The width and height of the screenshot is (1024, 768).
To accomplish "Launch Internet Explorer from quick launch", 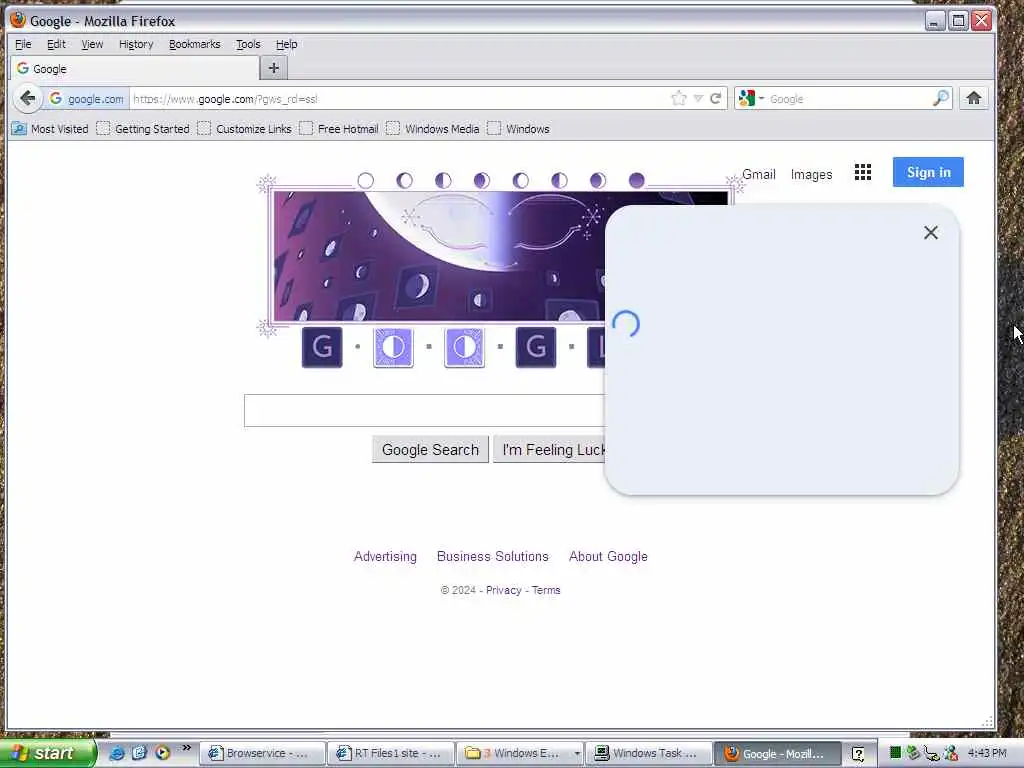I will pos(117,753).
